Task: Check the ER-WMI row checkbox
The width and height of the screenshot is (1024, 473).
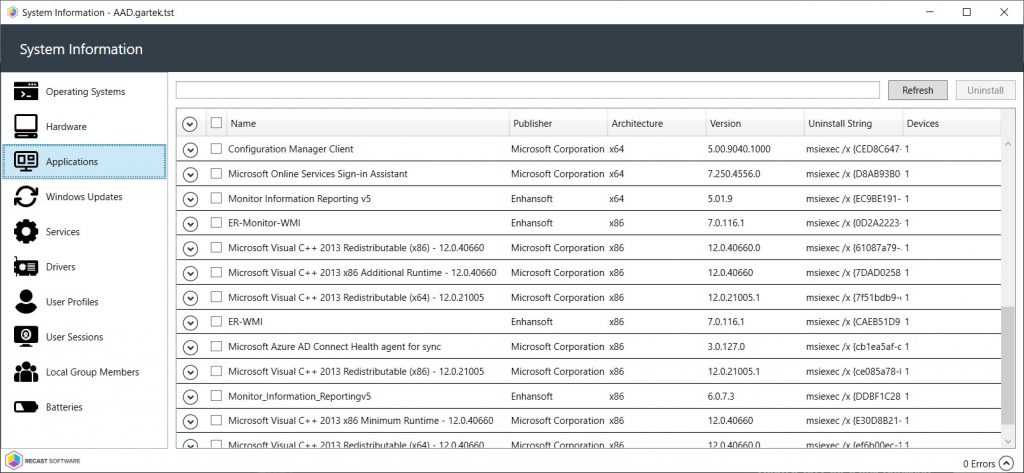Action: pyautogui.click(x=216, y=321)
